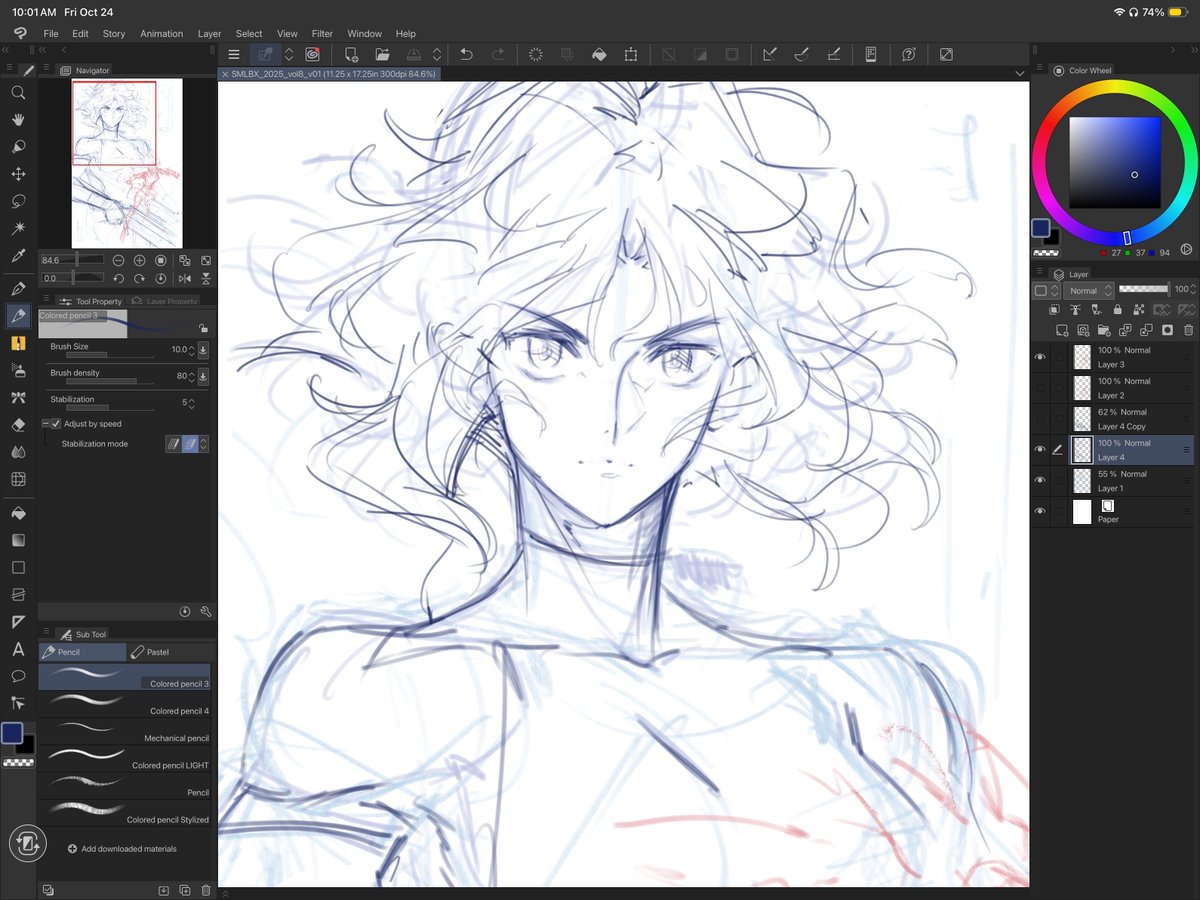Open the Normal blending mode dropdown
This screenshot has width=1200, height=900.
tap(1091, 290)
